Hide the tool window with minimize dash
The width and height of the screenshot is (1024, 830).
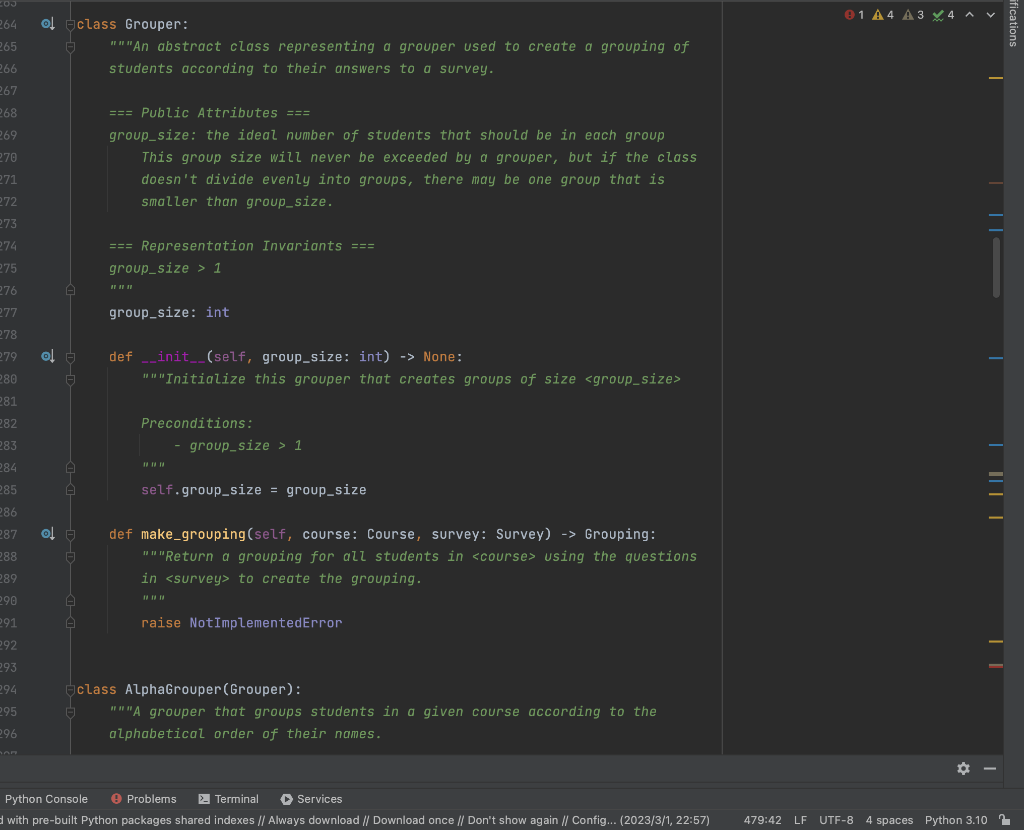990,769
